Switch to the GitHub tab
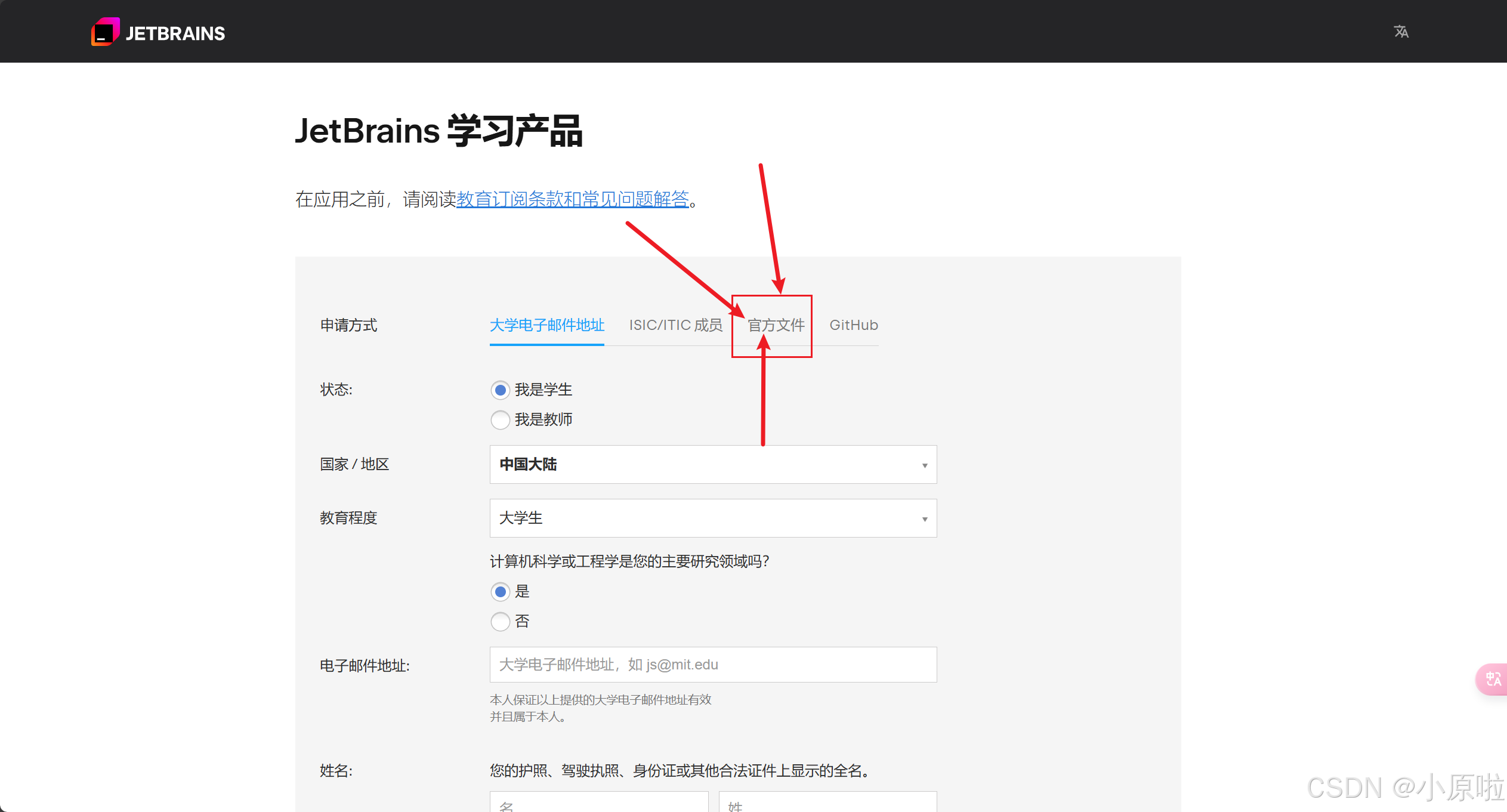 tap(853, 325)
